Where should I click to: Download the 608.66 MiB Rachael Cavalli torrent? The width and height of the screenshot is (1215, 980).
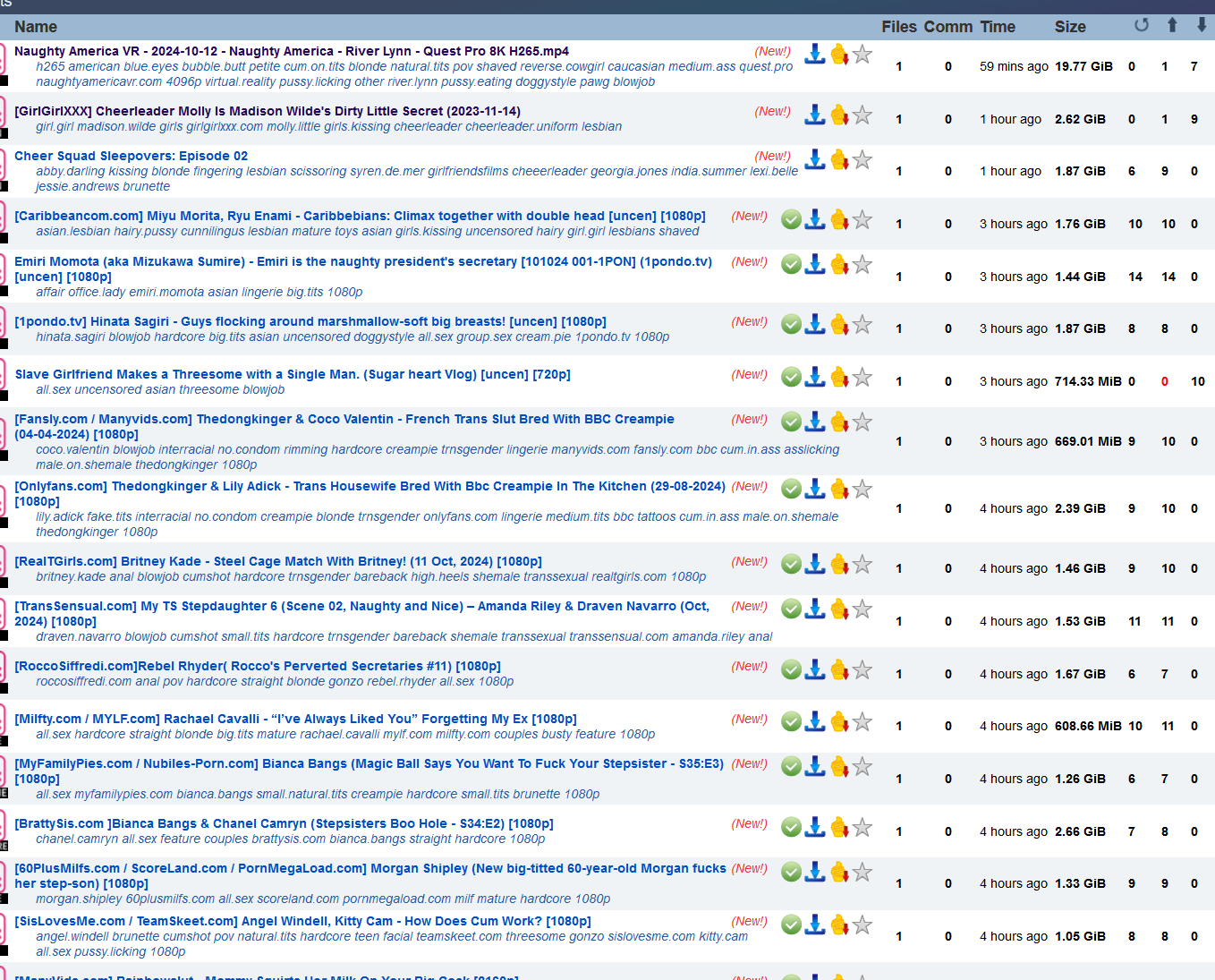coord(814,721)
